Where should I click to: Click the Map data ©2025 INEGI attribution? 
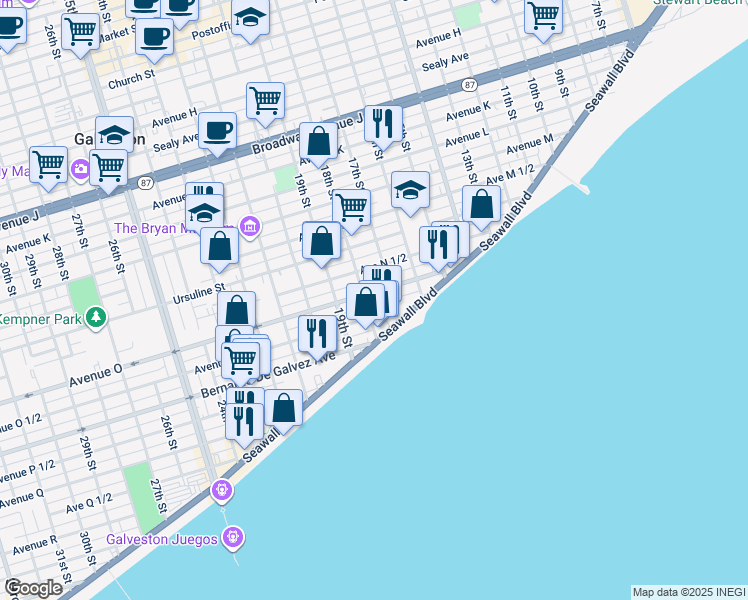click(689, 593)
